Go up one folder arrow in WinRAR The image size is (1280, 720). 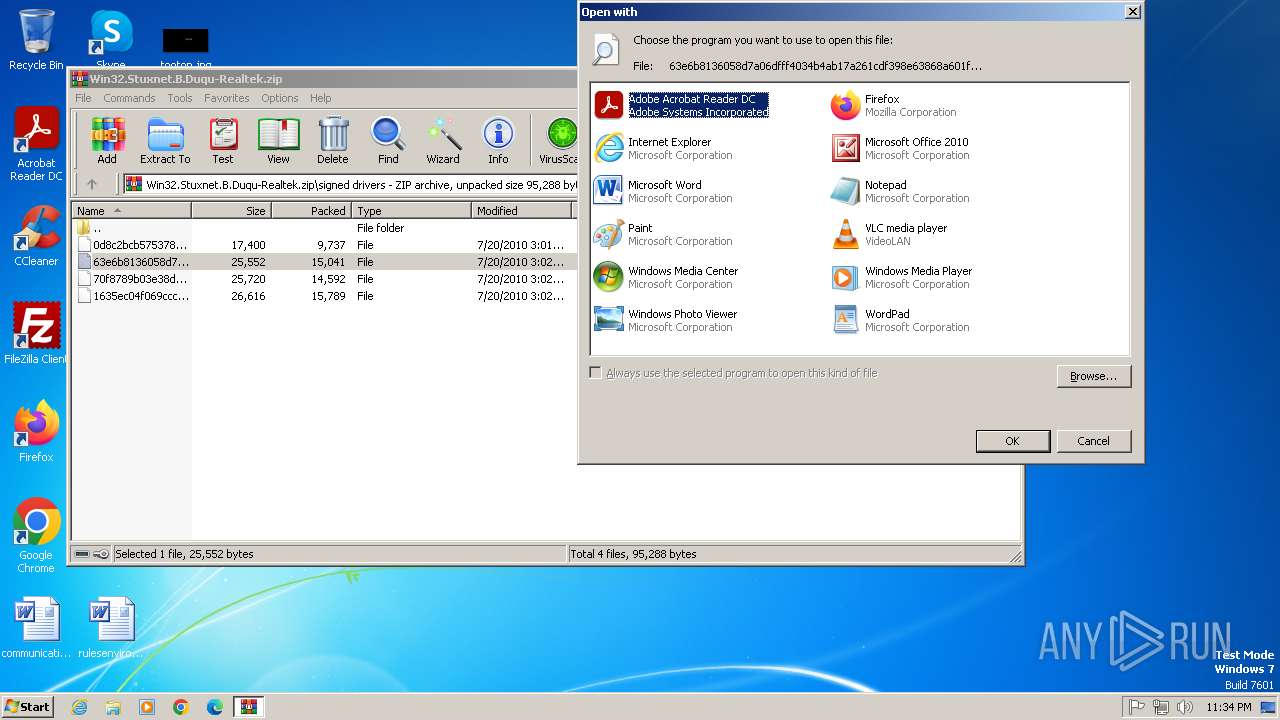click(x=92, y=184)
